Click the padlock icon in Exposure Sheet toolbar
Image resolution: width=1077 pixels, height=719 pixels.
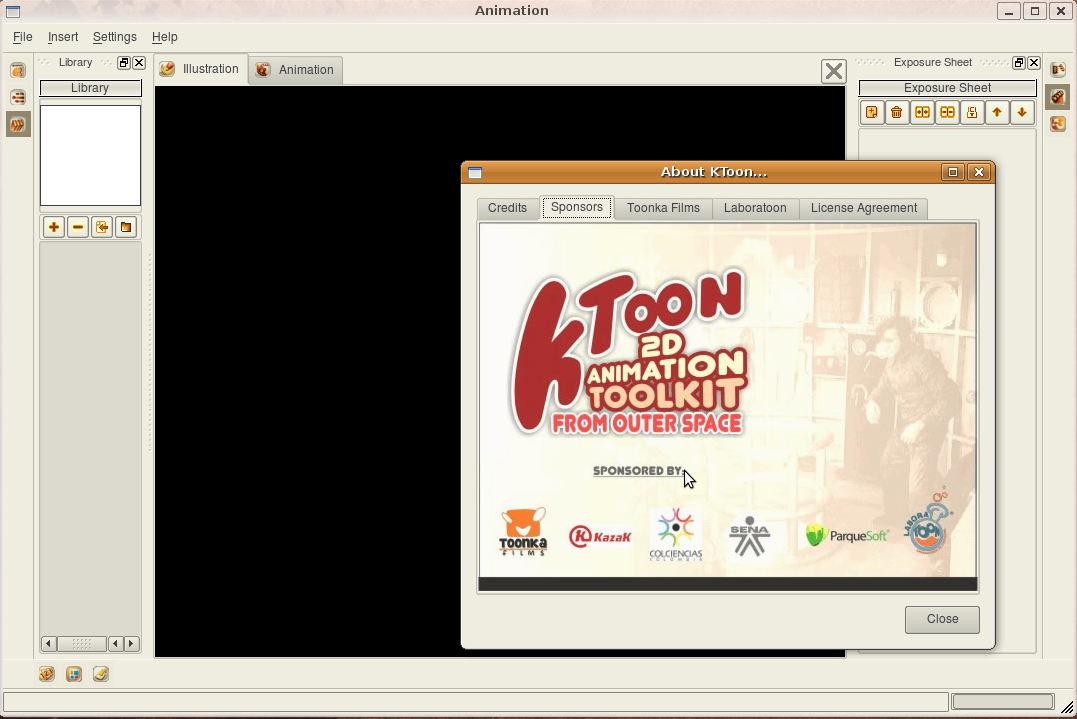[x=972, y=113]
